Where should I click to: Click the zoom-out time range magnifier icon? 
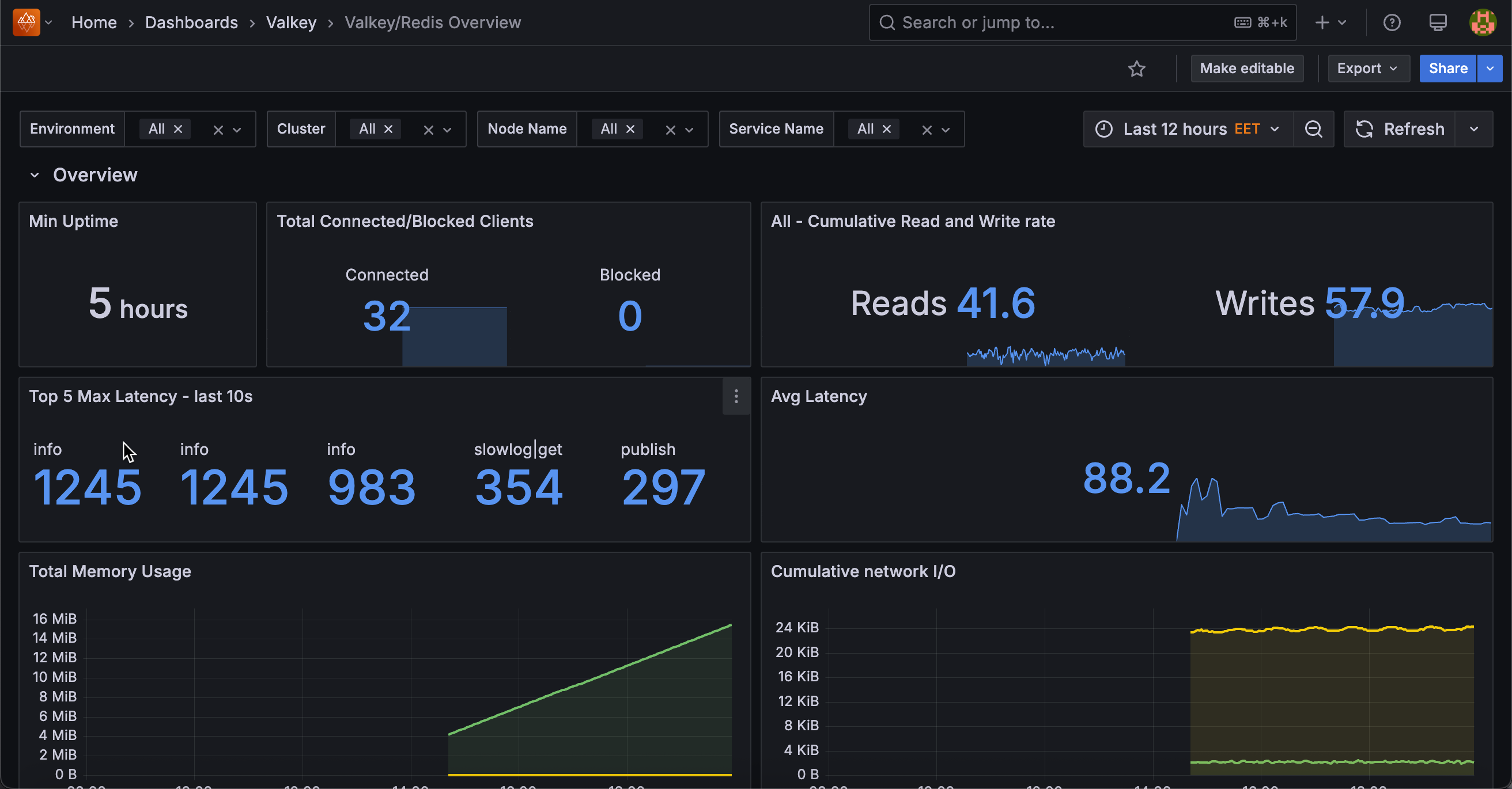1314,129
